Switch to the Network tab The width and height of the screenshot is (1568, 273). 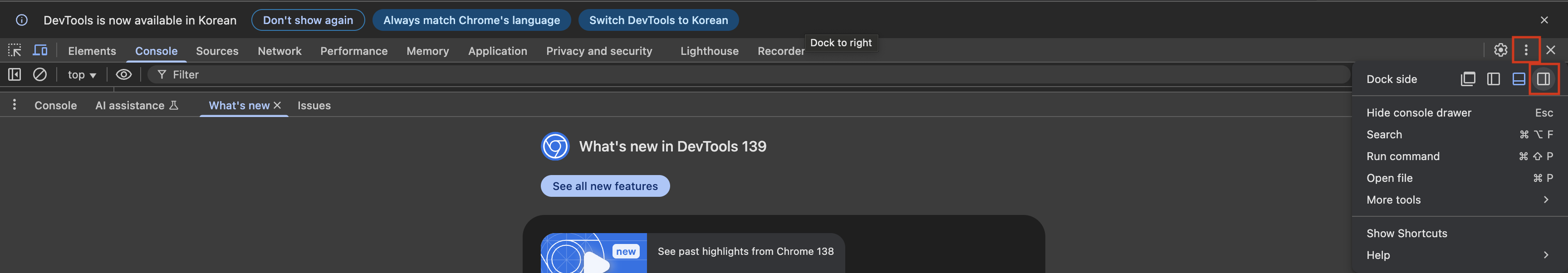click(279, 51)
